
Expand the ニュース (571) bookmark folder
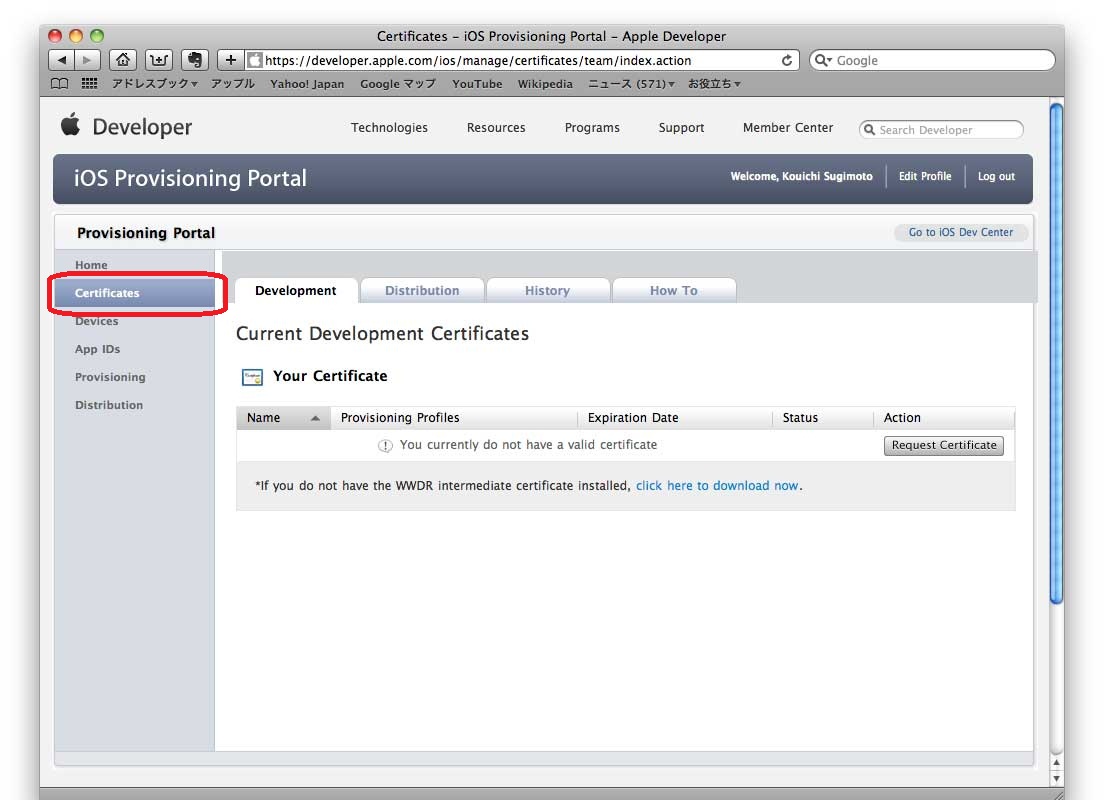[631, 84]
